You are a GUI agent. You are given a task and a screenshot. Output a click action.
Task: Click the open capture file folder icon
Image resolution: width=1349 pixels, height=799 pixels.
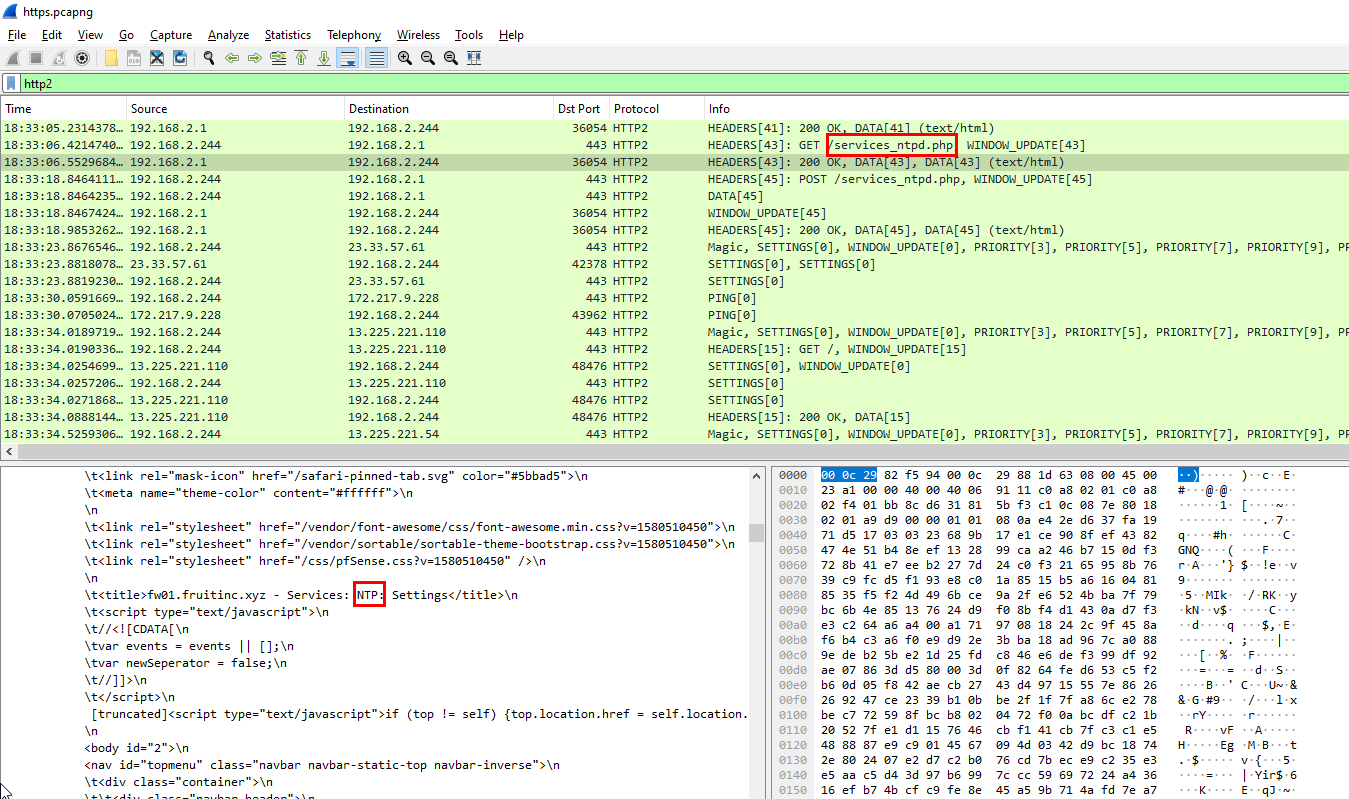(110, 58)
